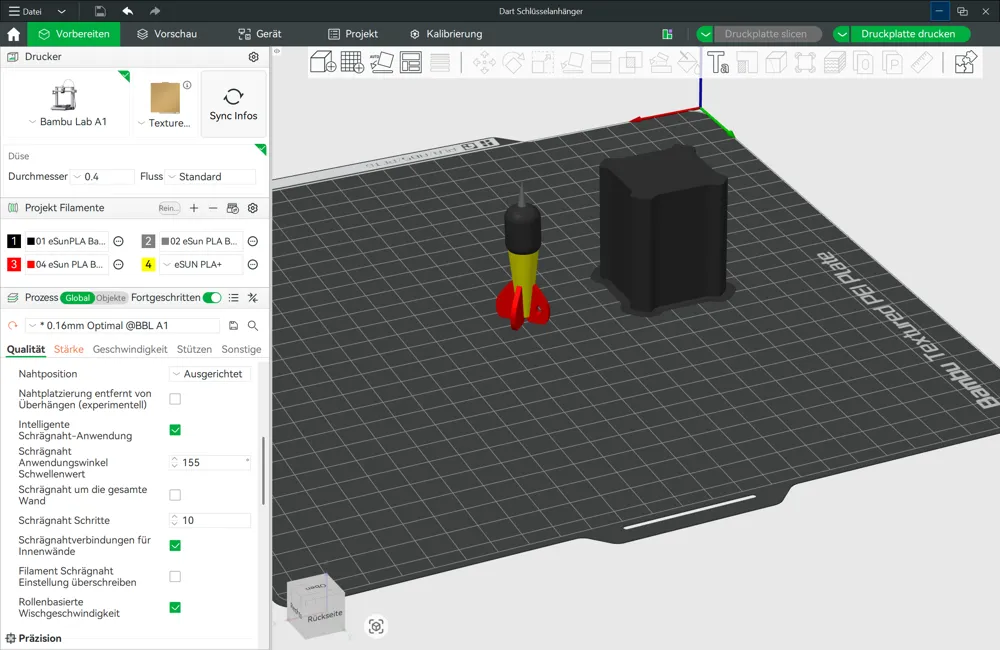Enable Nahtplatzierung entfernt von Überhängen checkbox
1000x650 pixels.
click(x=175, y=399)
